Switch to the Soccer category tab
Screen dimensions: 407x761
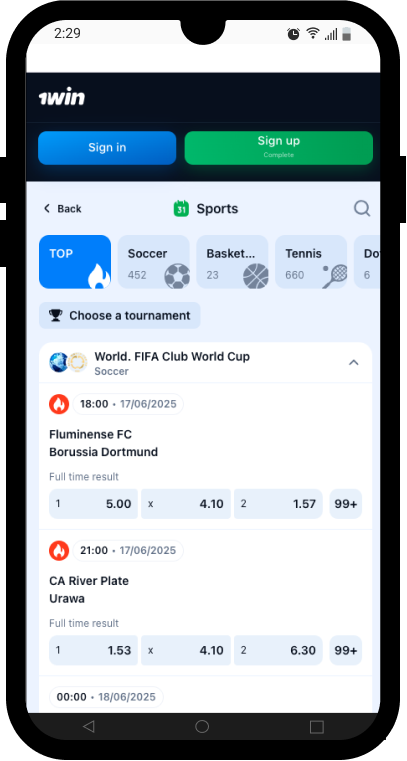154,262
